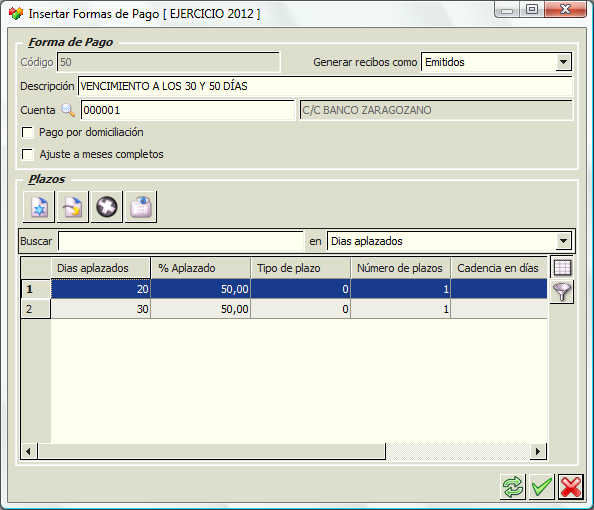Click the cell with value 20
The height and width of the screenshot is (510, 594).
[101, 289]
